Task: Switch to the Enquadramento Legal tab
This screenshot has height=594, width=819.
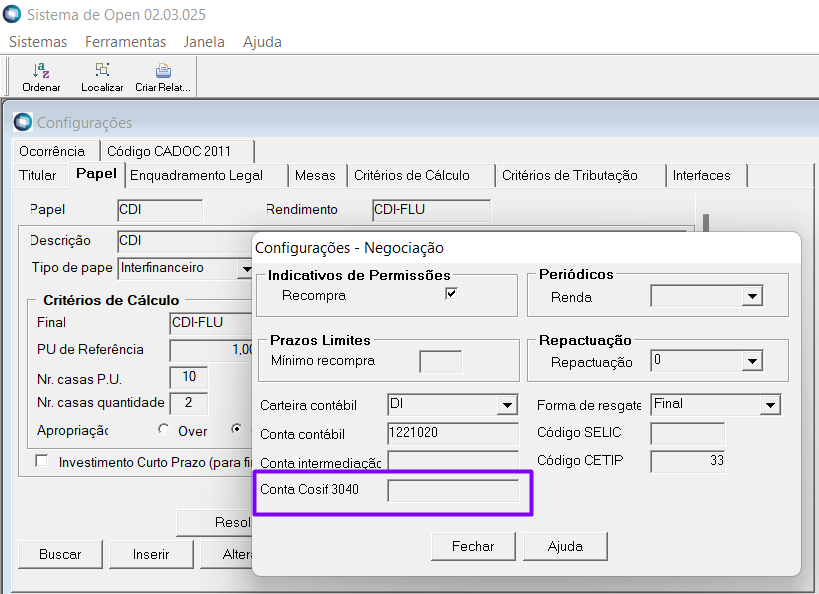Action: click(196, 175)
